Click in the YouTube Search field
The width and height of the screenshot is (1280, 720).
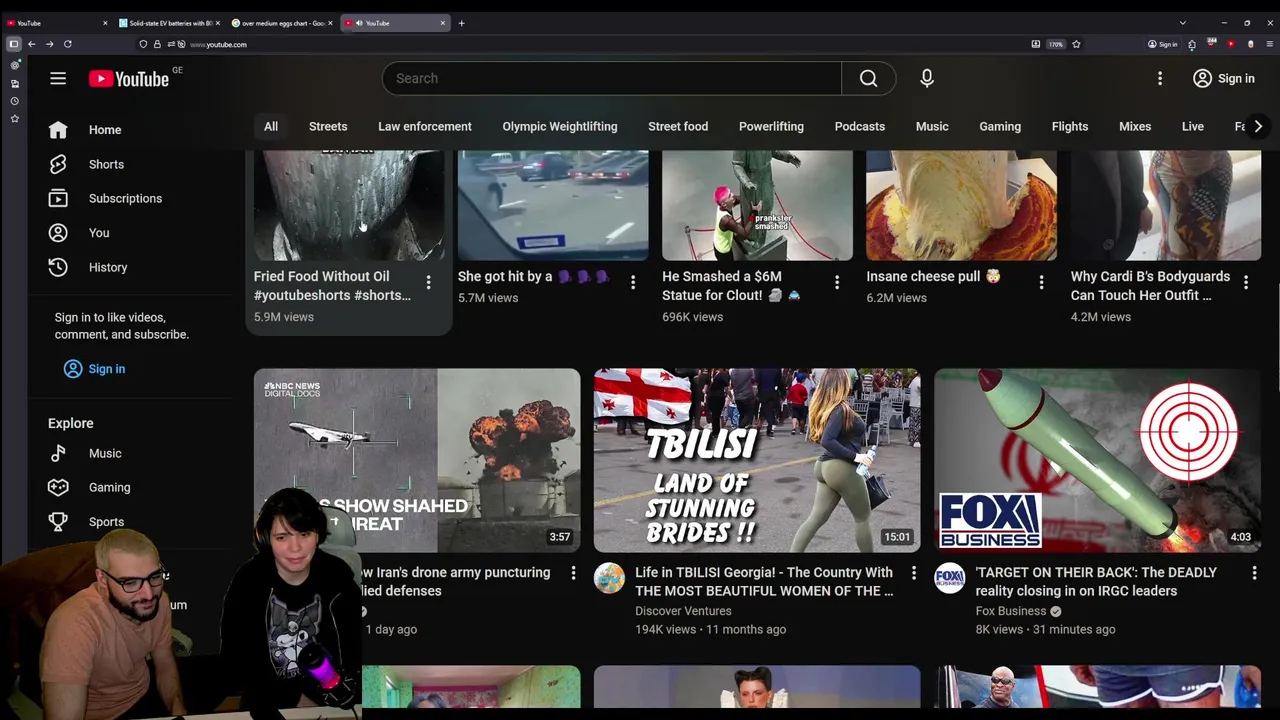point(612,78)
